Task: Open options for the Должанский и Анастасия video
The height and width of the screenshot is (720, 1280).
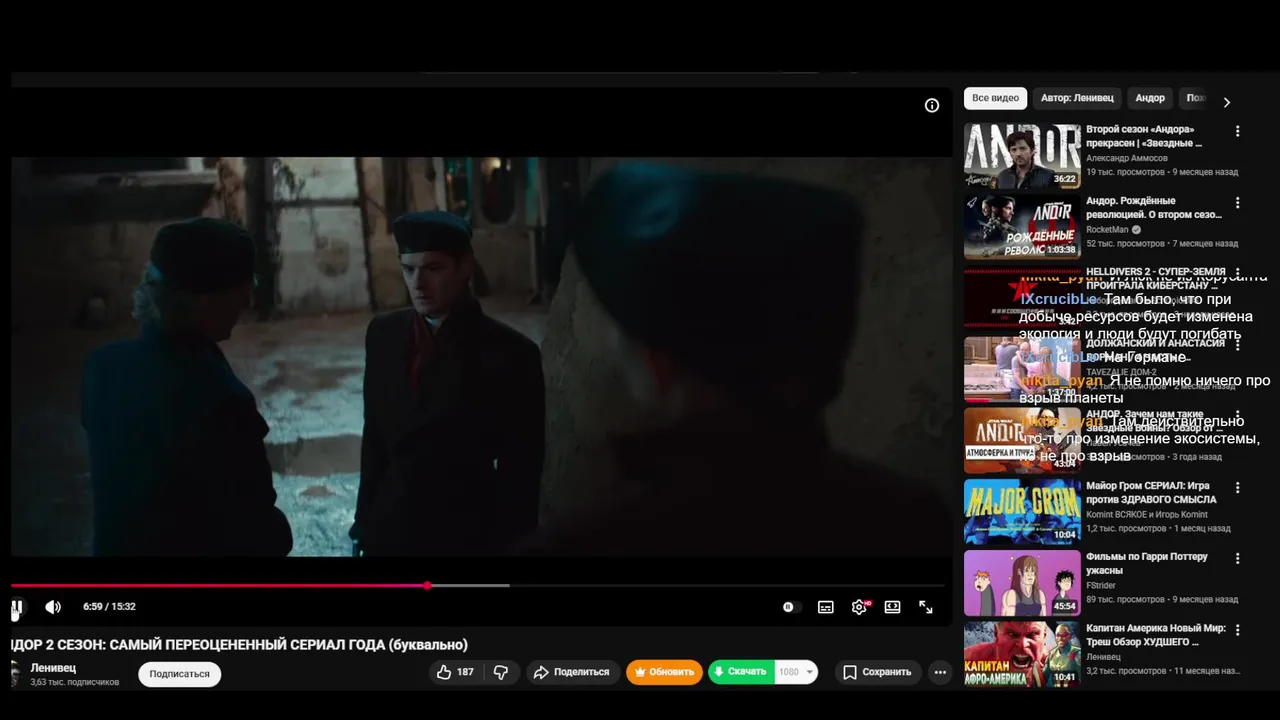Action: (x=1237, y=344)
